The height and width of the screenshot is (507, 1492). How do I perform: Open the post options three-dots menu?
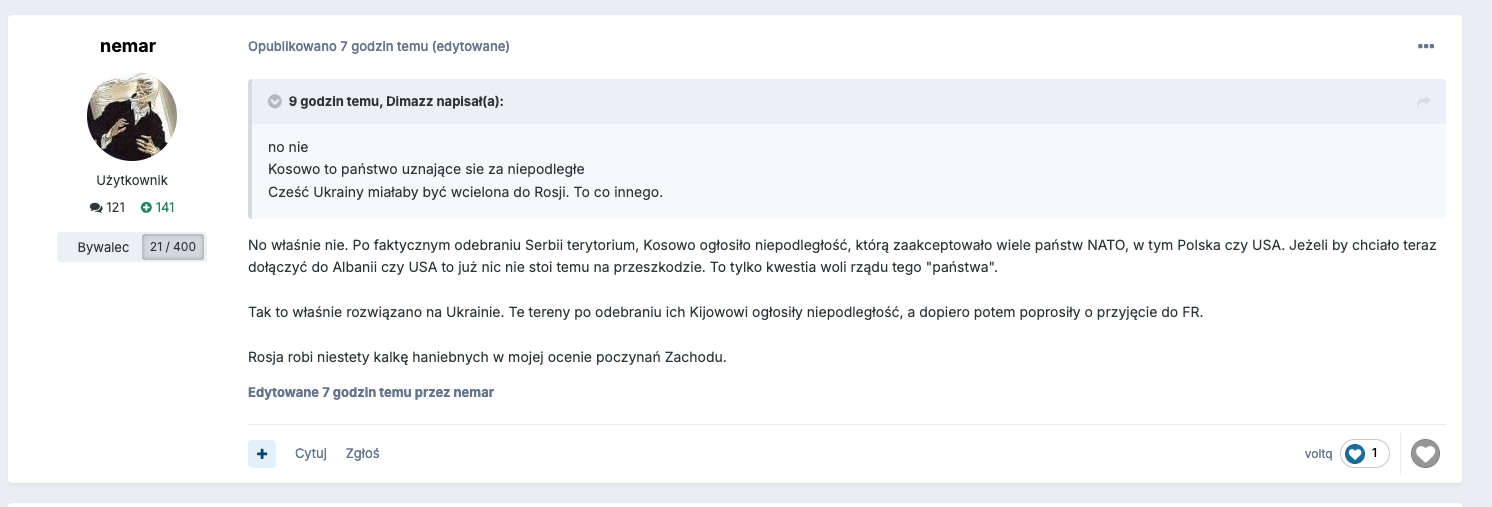[1425, 46]
